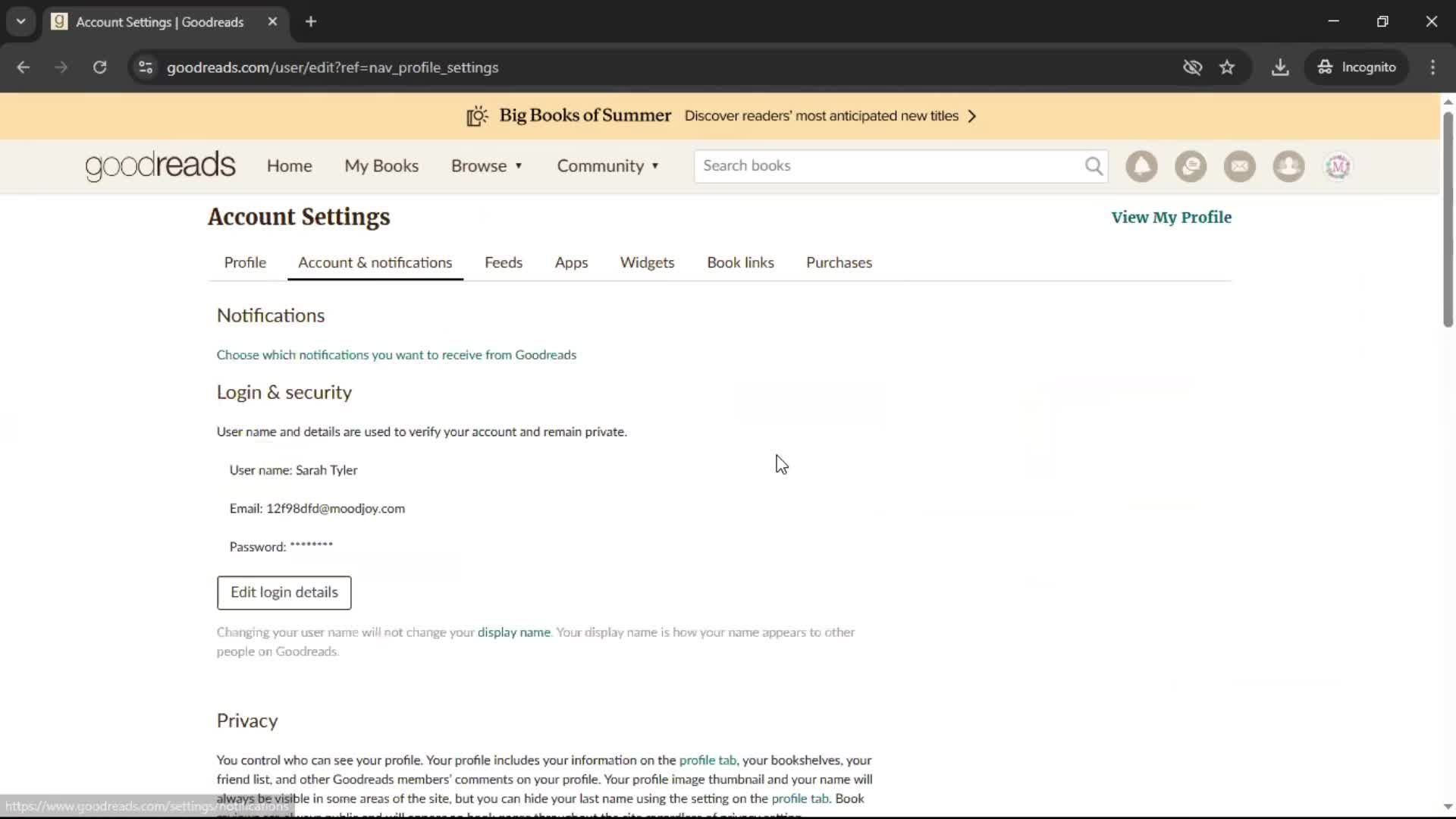Click the Account Settings page title

299,217
